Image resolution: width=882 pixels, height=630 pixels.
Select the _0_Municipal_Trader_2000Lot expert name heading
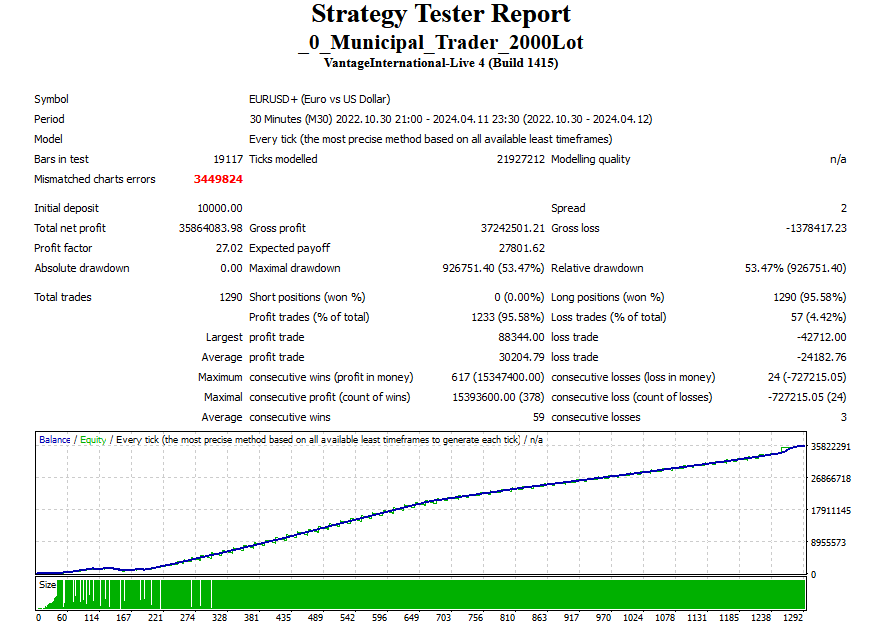click(x=441, y=42)
